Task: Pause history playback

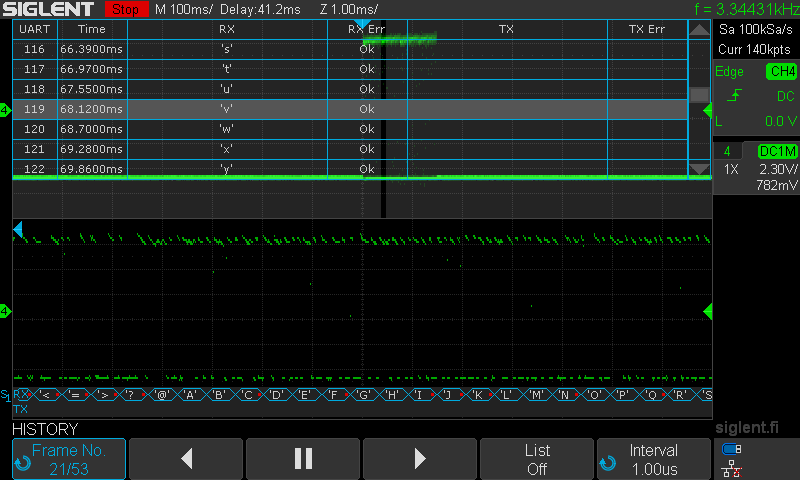Action: (303, 459)
